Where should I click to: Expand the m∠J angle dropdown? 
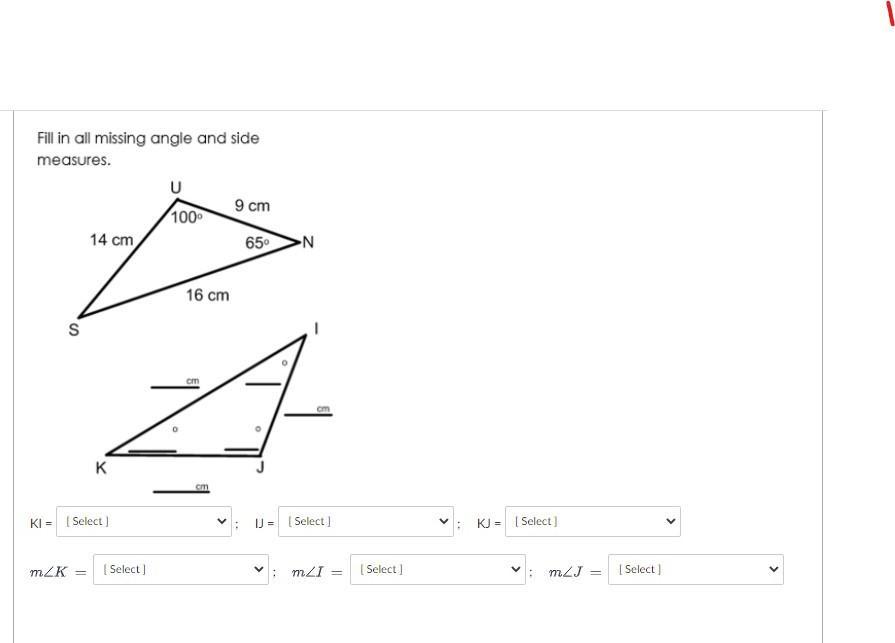click(696, 569)
